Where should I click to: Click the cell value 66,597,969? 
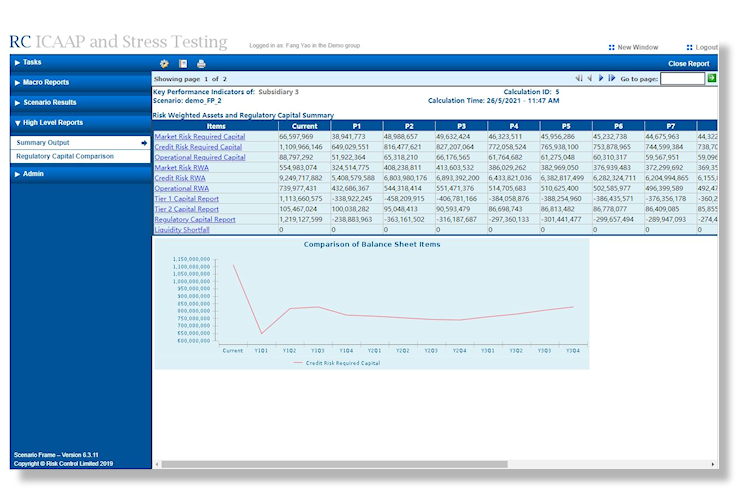tap(296, 136)
